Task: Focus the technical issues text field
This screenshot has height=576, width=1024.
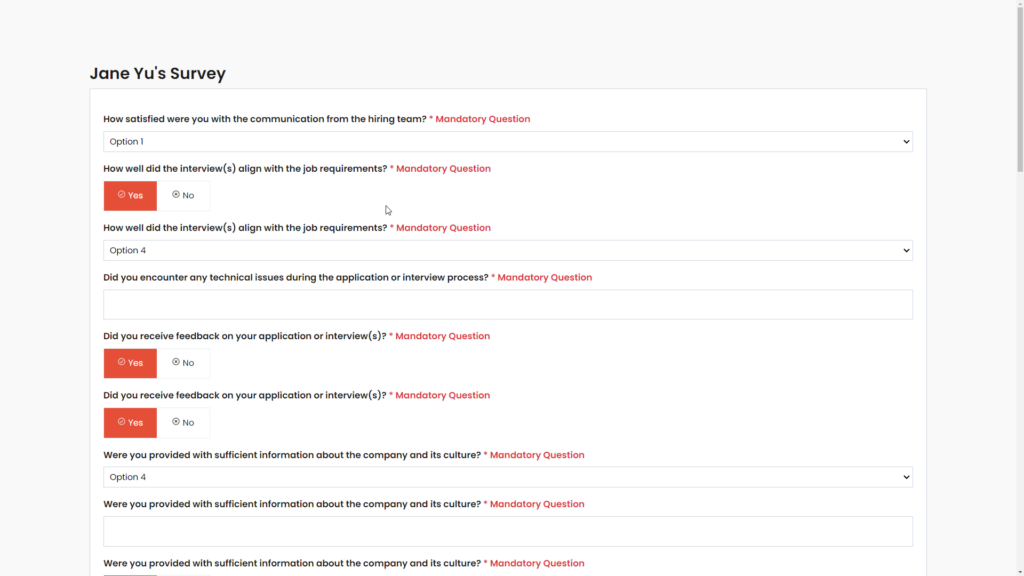Action: tap(507, 305)
